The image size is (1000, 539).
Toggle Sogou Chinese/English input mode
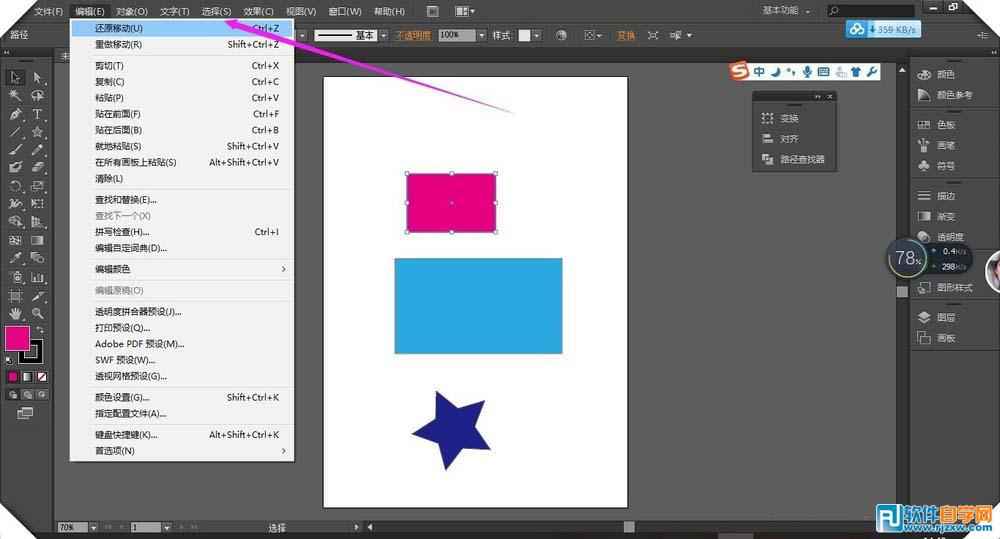coord(759,72)
